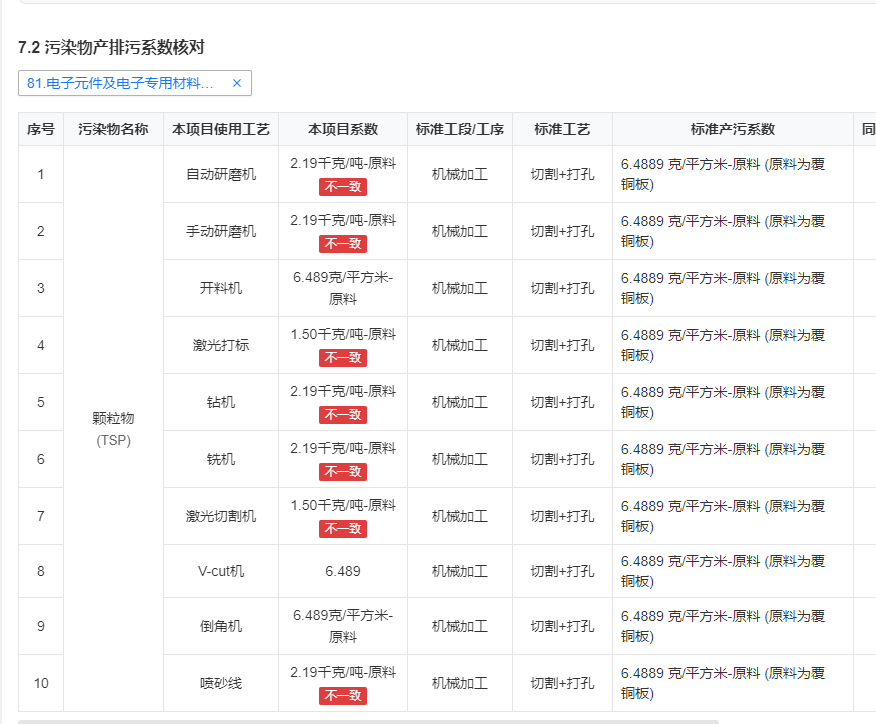Click the 标准工艺 column header
This screenshot has height=724, width=876.
tap(562, 129)
